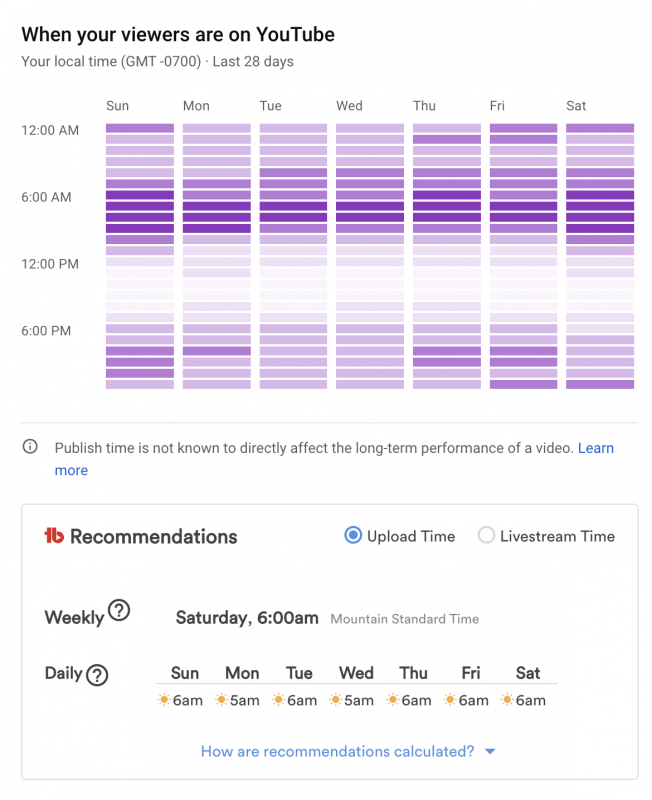Viewport: 652px width, 800px height.
Task: Select the Livestream Time radio button
Action: coord(486,536)
